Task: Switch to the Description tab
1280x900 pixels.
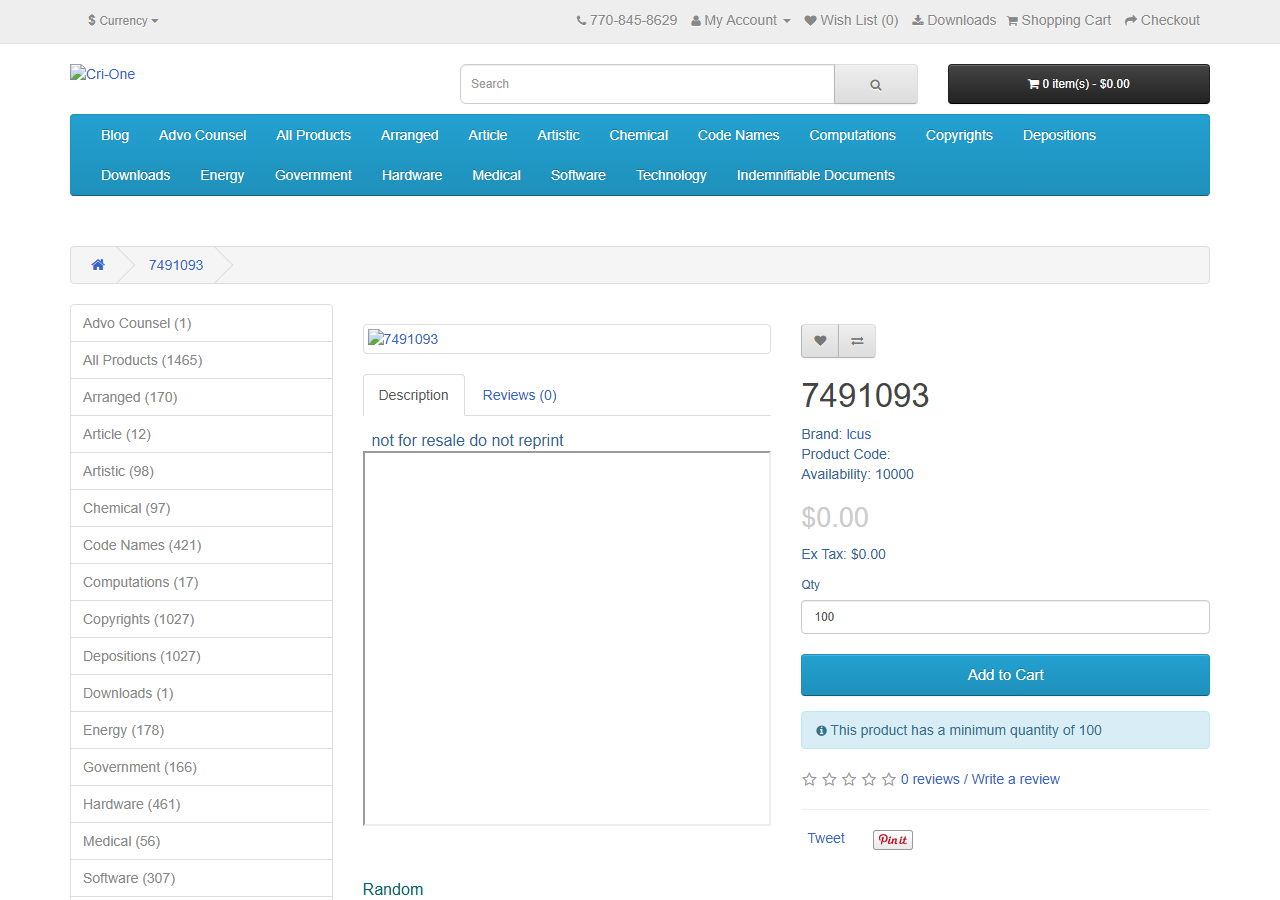Action: click(x=414, y=395)
